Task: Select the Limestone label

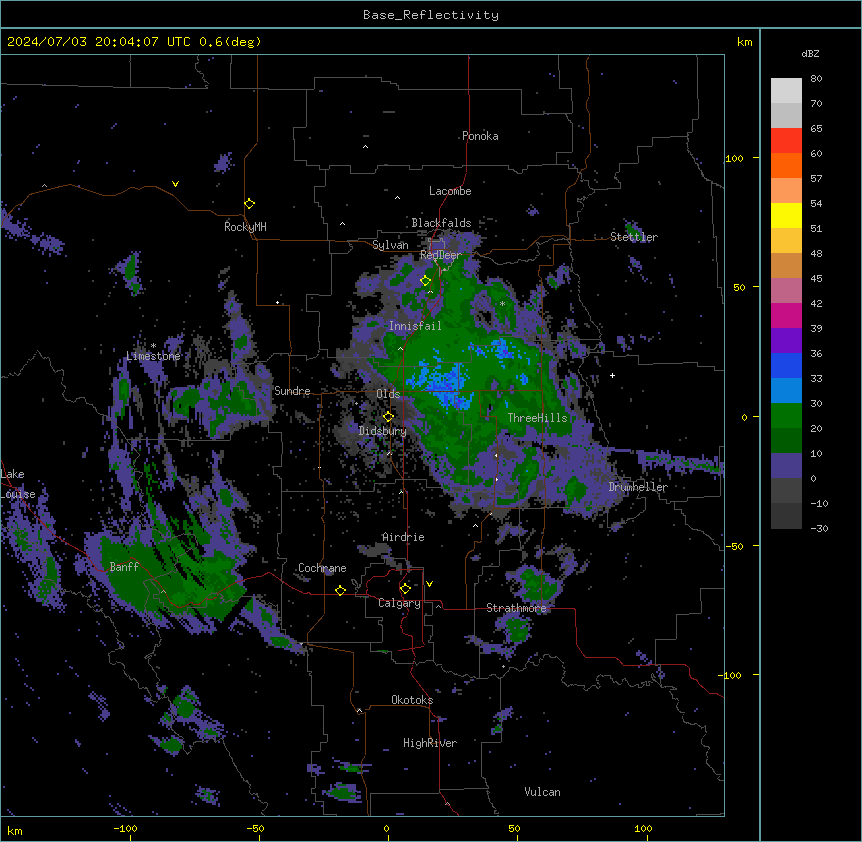Action: (x=153, y=356)
